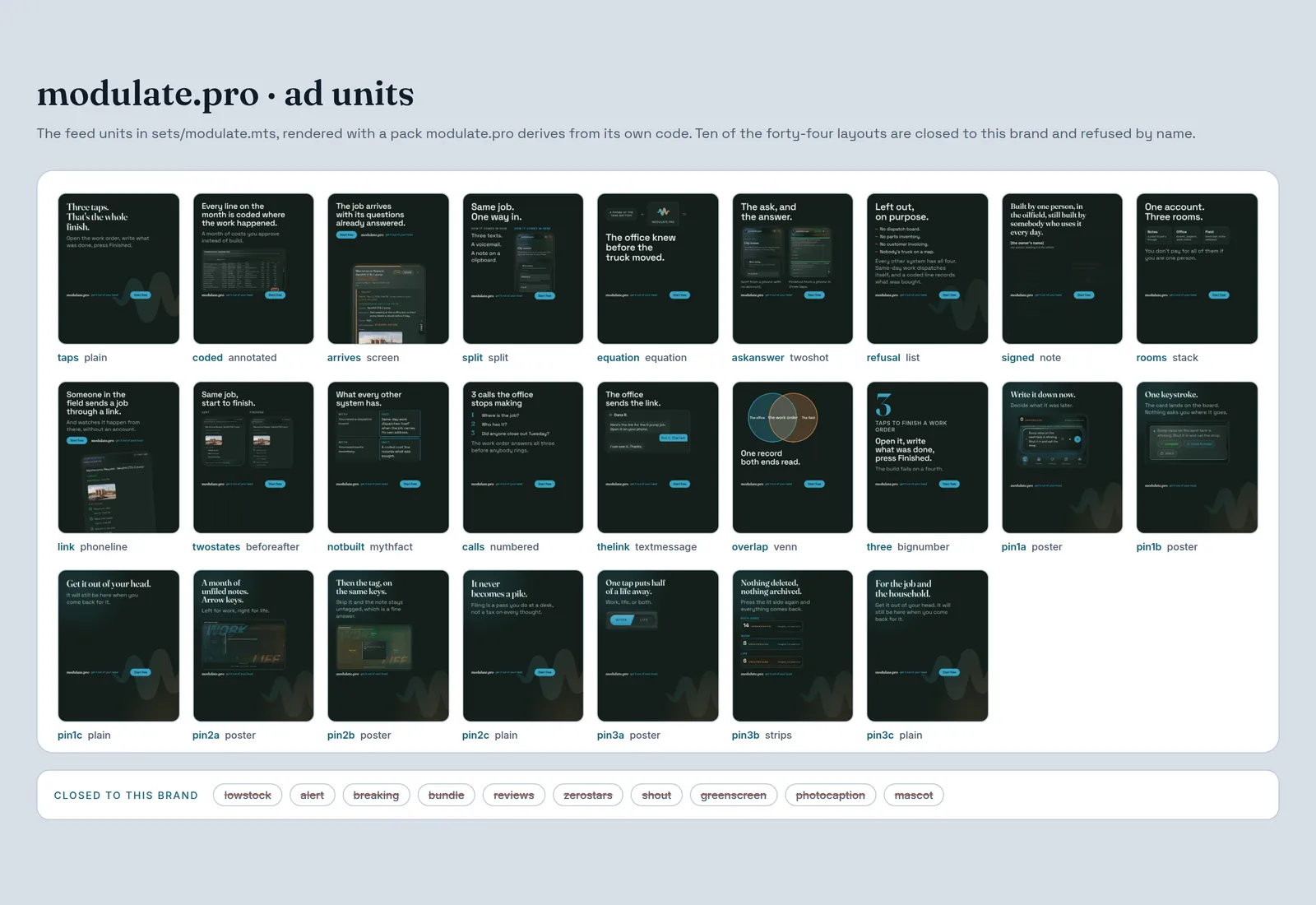Click the 'pin3c plain' caption
This screenshot has height=905, width=1316.
[895, 736]
